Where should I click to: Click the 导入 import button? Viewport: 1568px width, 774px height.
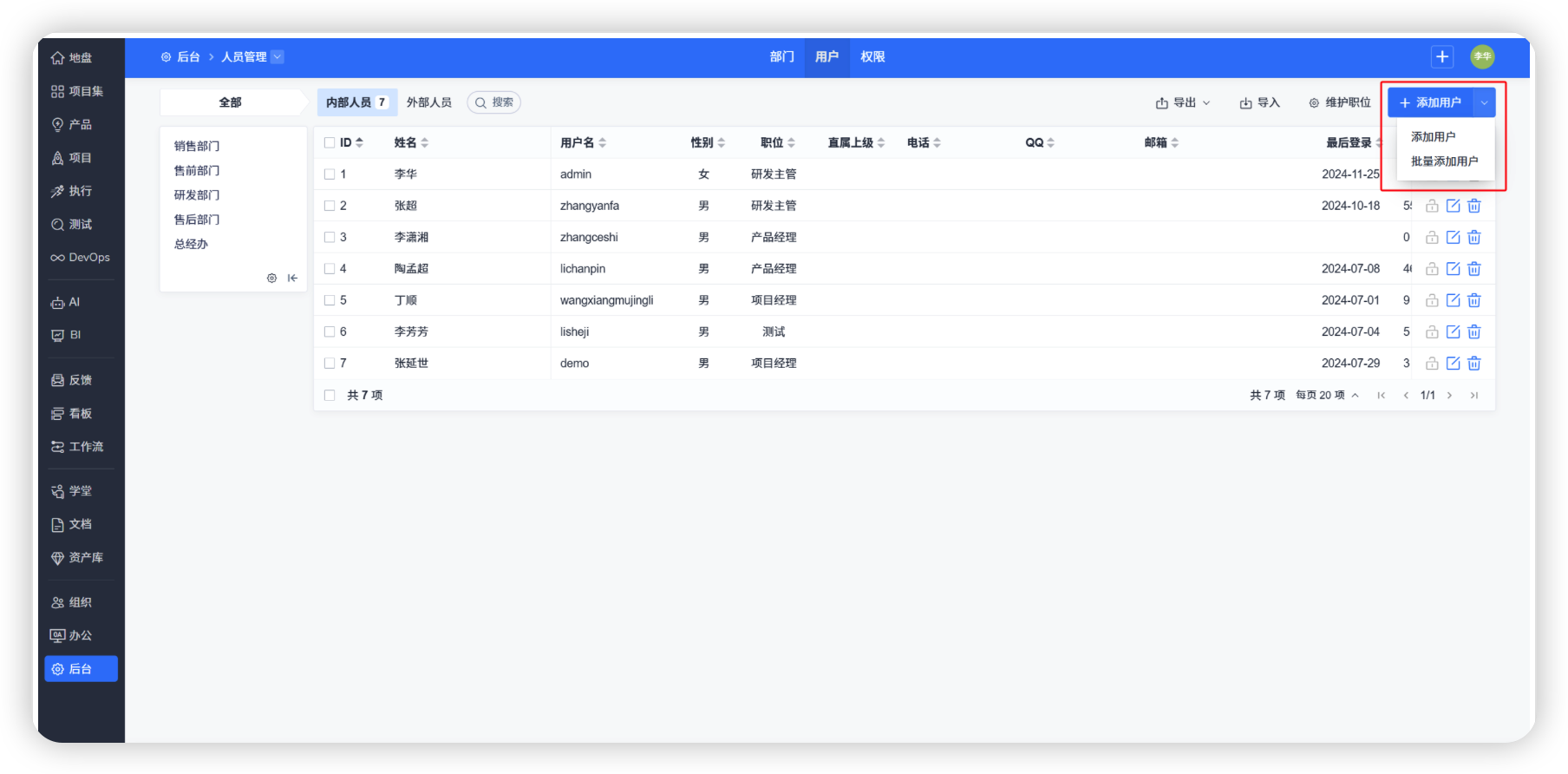click(x=1260, y=102)
